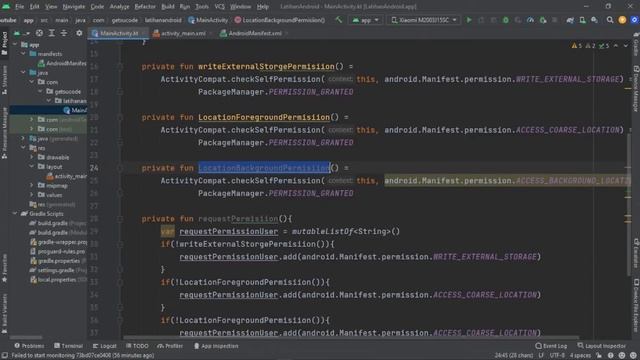Start debugging with the green bug icon

point(505,20)
